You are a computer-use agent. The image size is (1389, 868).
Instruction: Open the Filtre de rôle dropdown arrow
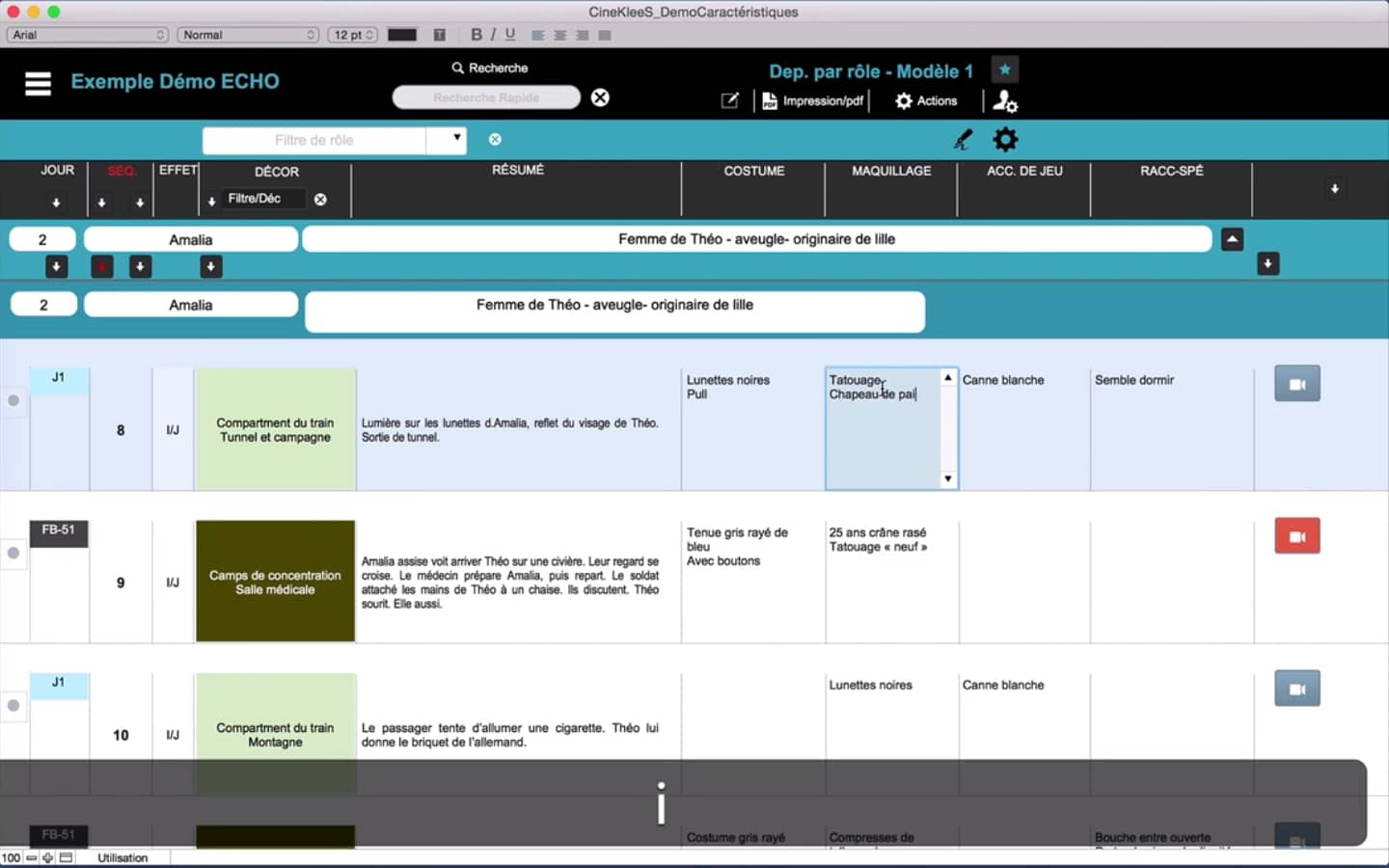tap(457, 139)
